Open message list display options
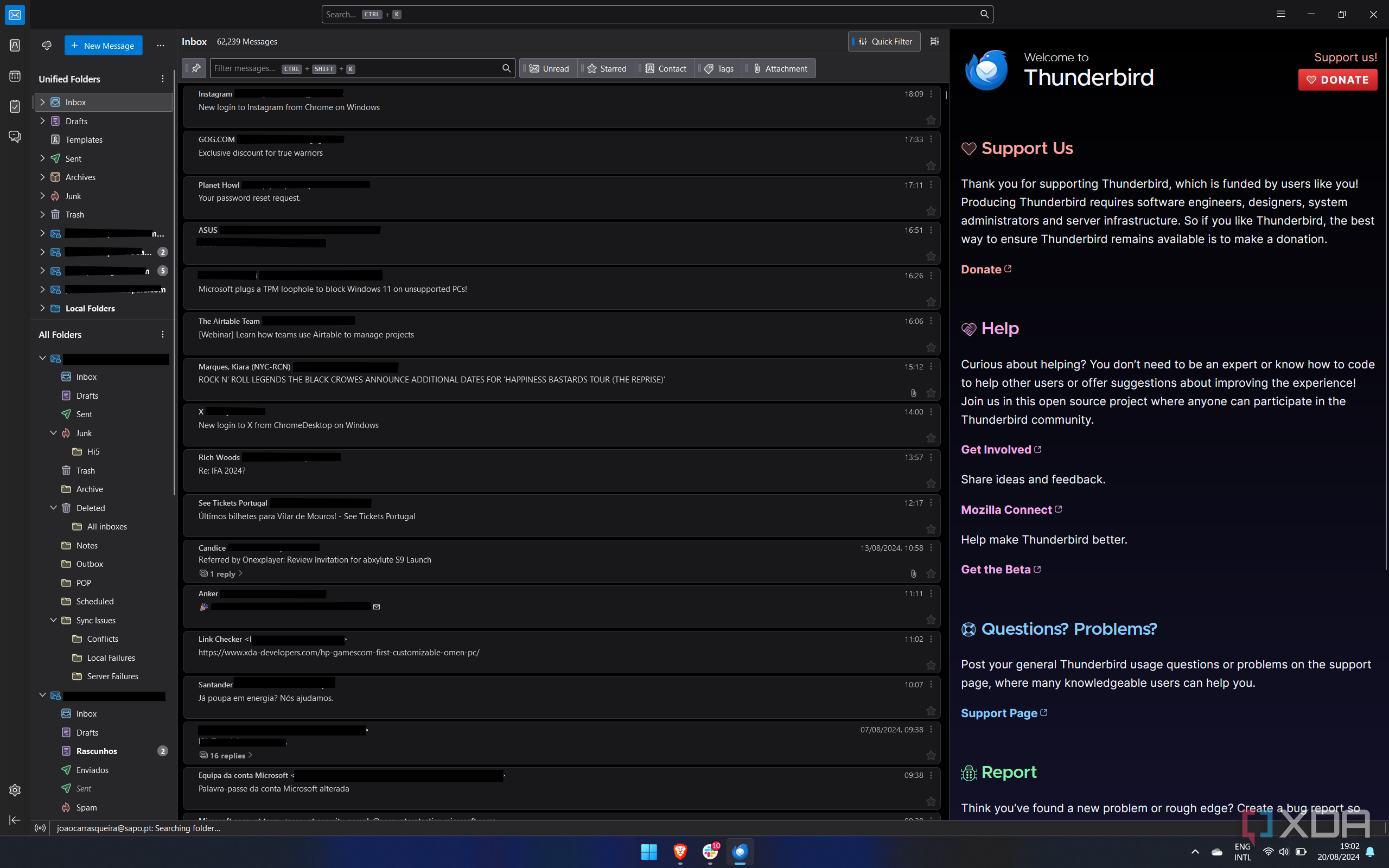1389x868 pixels. 934,41
